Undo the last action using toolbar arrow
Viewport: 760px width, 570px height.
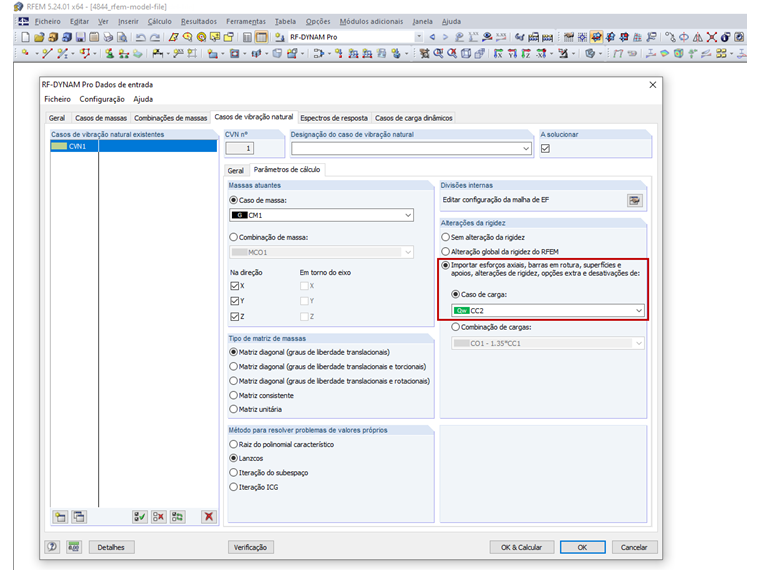point(141,37)
